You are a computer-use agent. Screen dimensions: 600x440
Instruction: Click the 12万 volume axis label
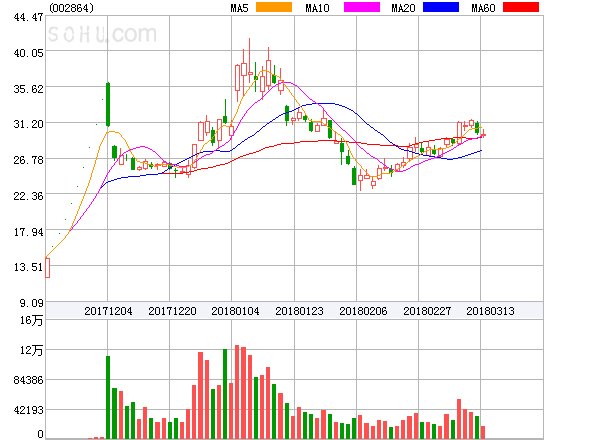click(x=31, y=350)
